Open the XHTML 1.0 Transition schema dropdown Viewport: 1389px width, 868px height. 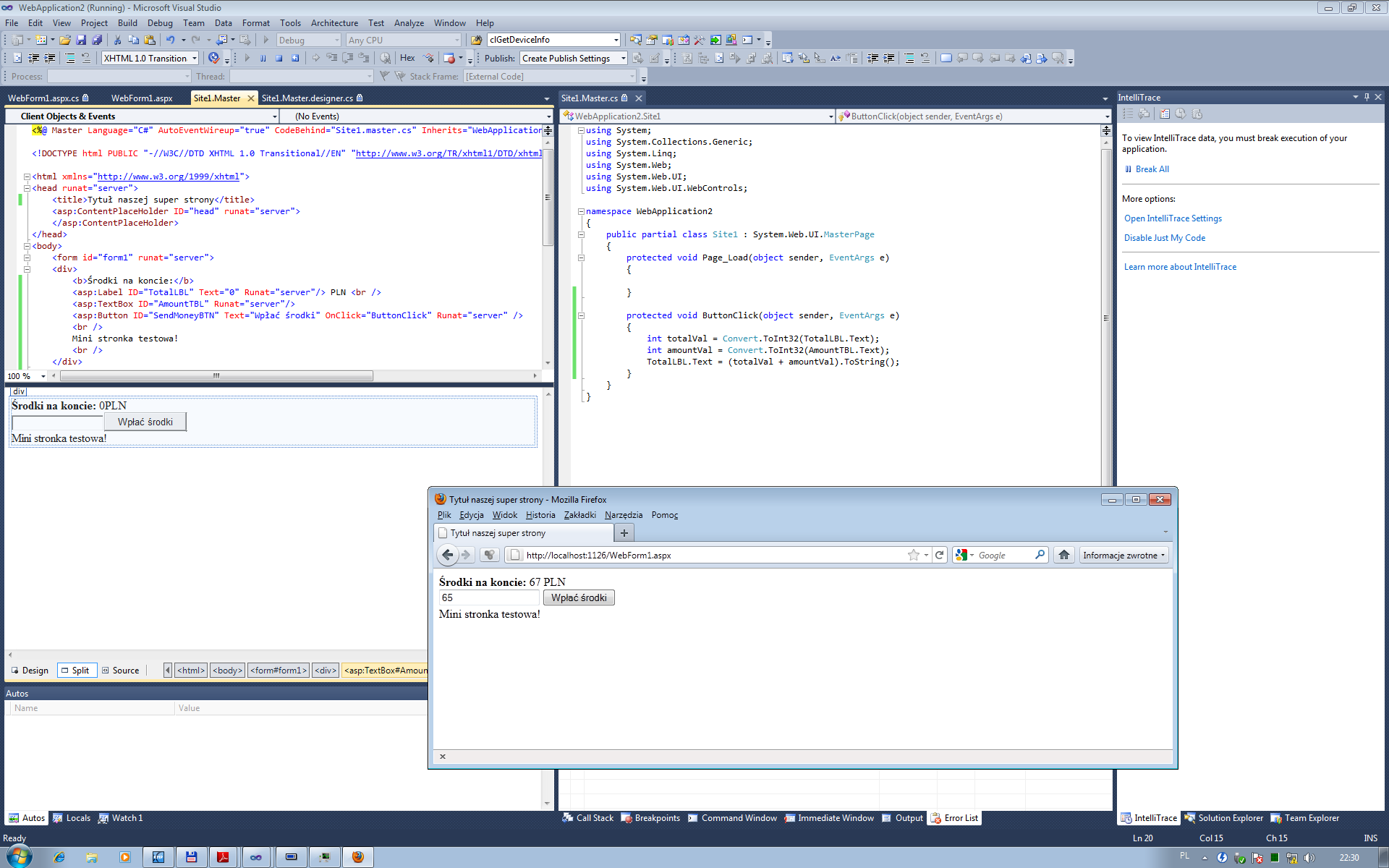[x=195, y=59]
